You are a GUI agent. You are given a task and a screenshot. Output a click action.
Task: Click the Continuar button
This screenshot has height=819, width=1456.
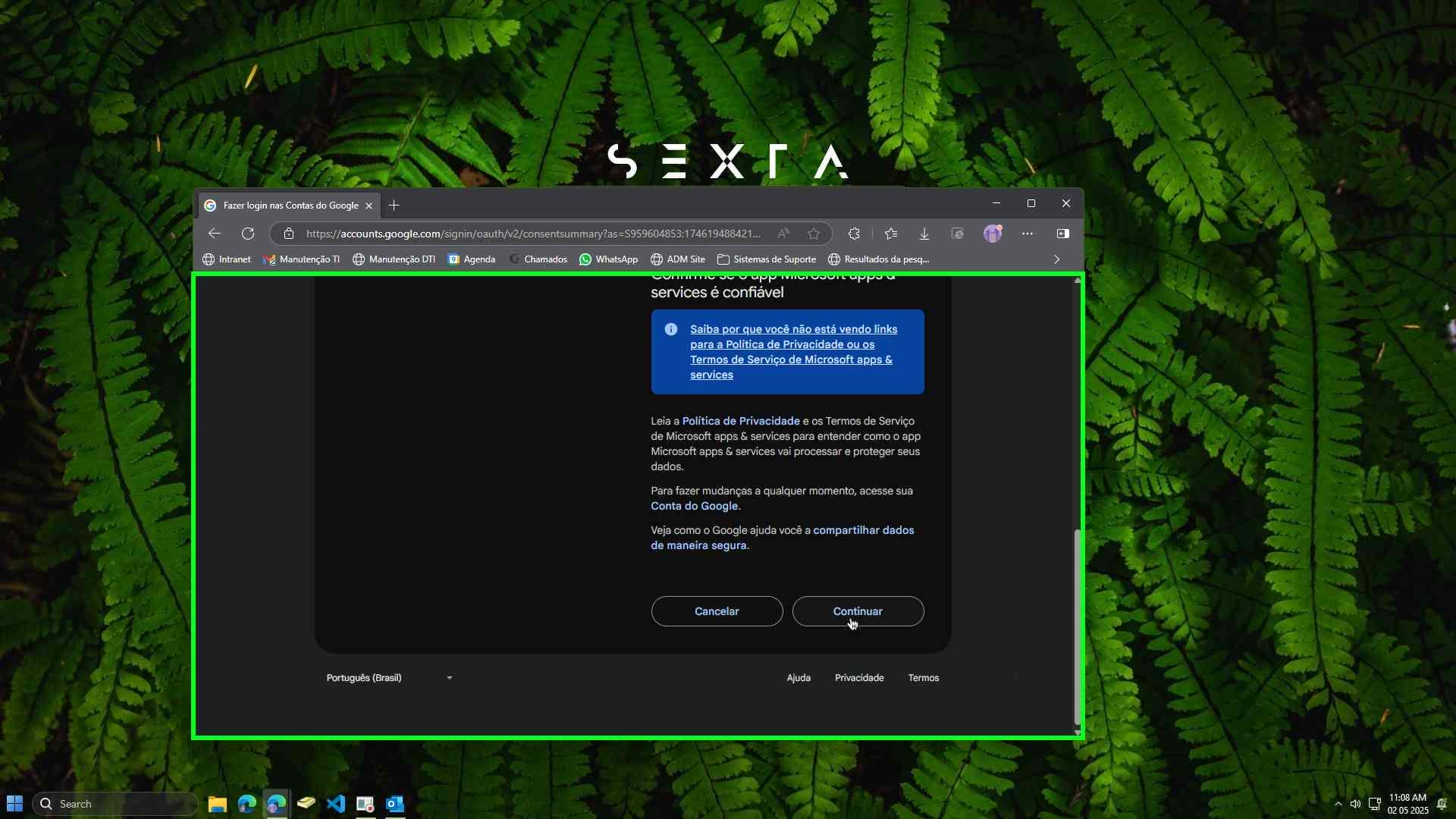click(858, 611)
